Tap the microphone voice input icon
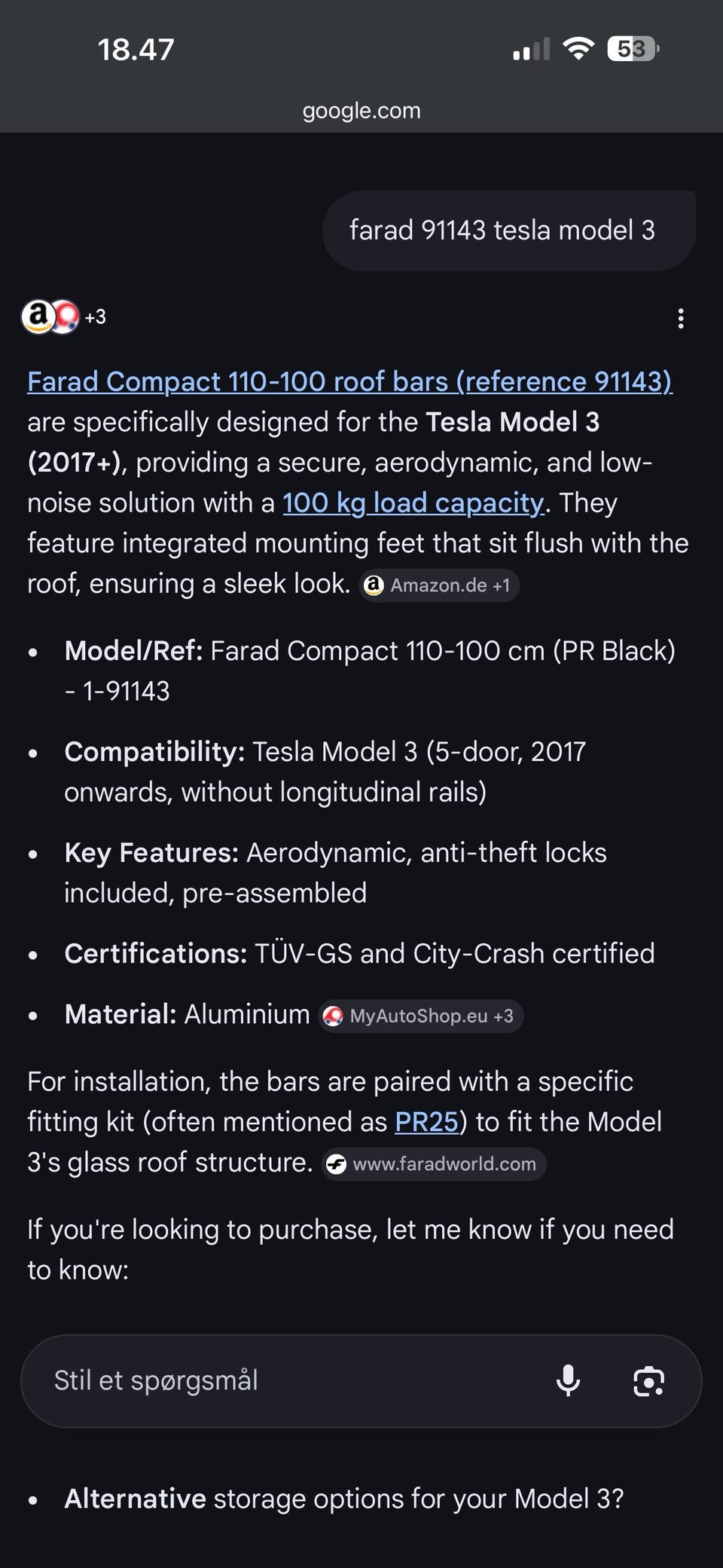 [x=568, y=1380]
